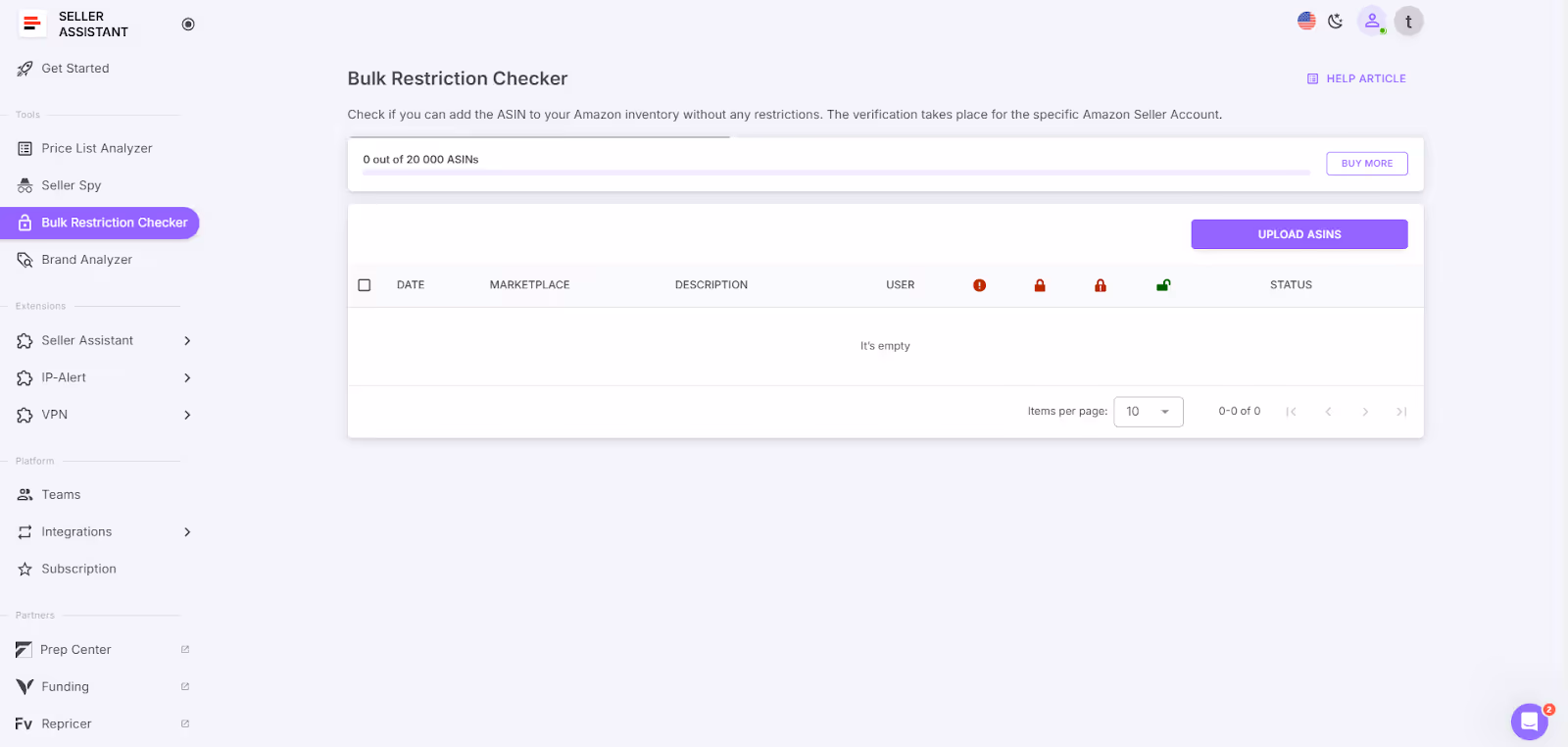Click the plain red closed lock column icon
Screen dimensions: 1568x747
1040,285
